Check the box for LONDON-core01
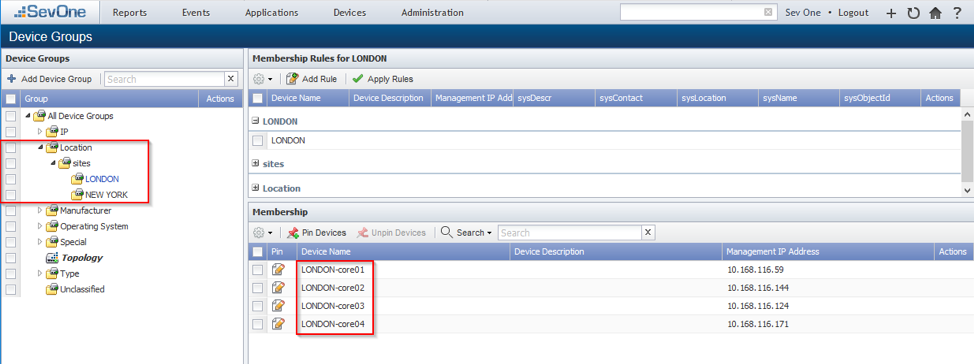The width and height of the screenshot is (974, 364). click(258, 270)
